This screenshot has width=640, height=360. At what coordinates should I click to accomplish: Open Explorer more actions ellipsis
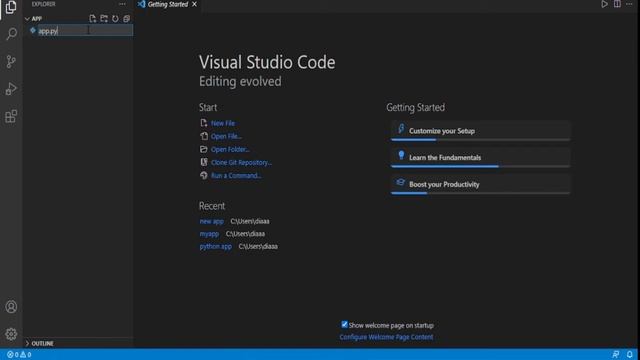click(x=122, y=4)
